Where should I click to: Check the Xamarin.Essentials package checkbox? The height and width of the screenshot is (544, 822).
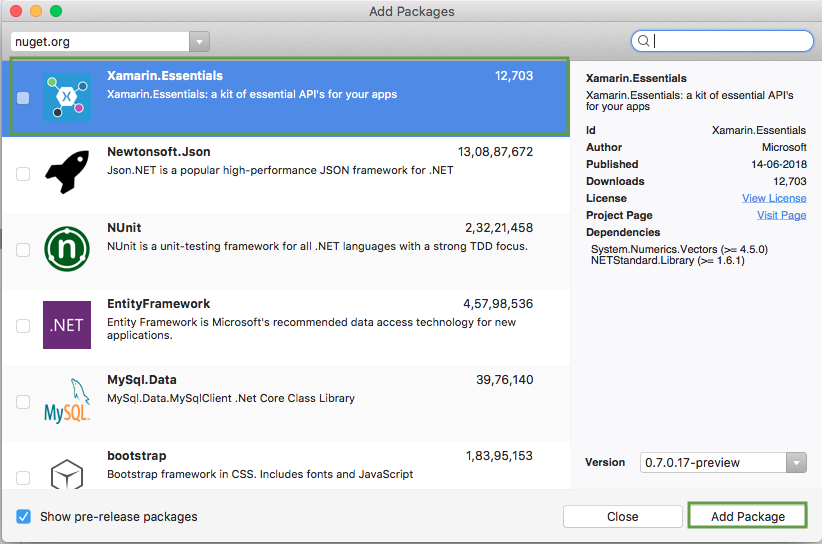(23, 98)
